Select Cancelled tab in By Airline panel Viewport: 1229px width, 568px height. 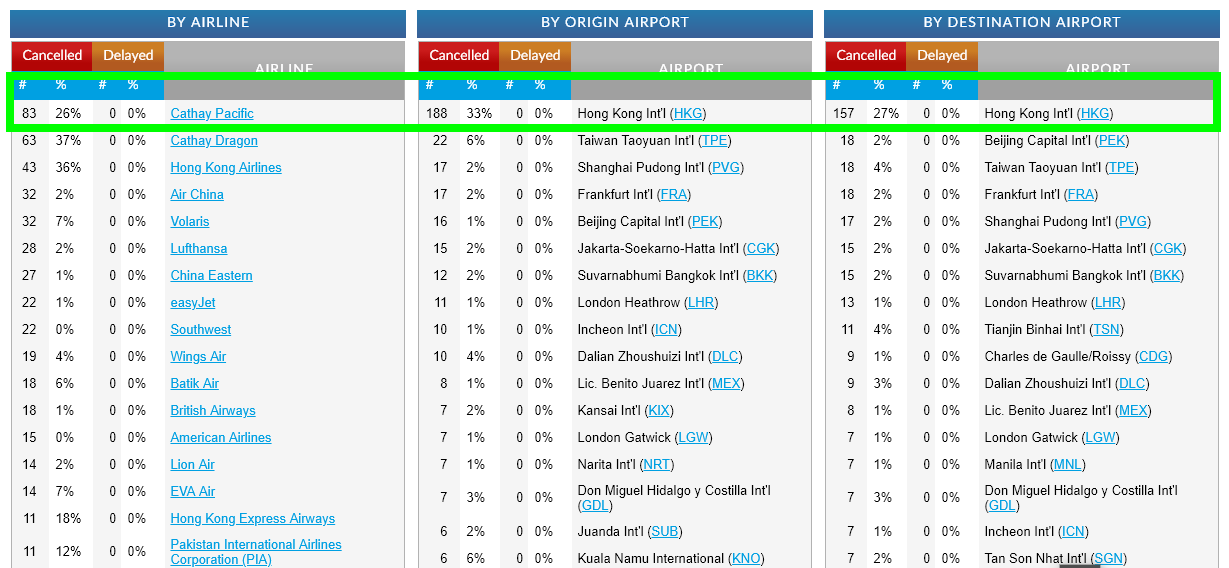click(x=52, y=56)
